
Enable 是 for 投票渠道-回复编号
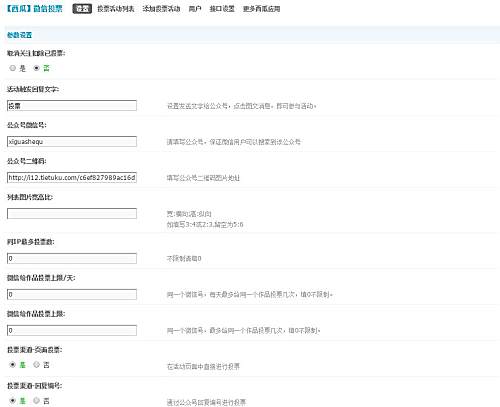(x=13, y=400)
